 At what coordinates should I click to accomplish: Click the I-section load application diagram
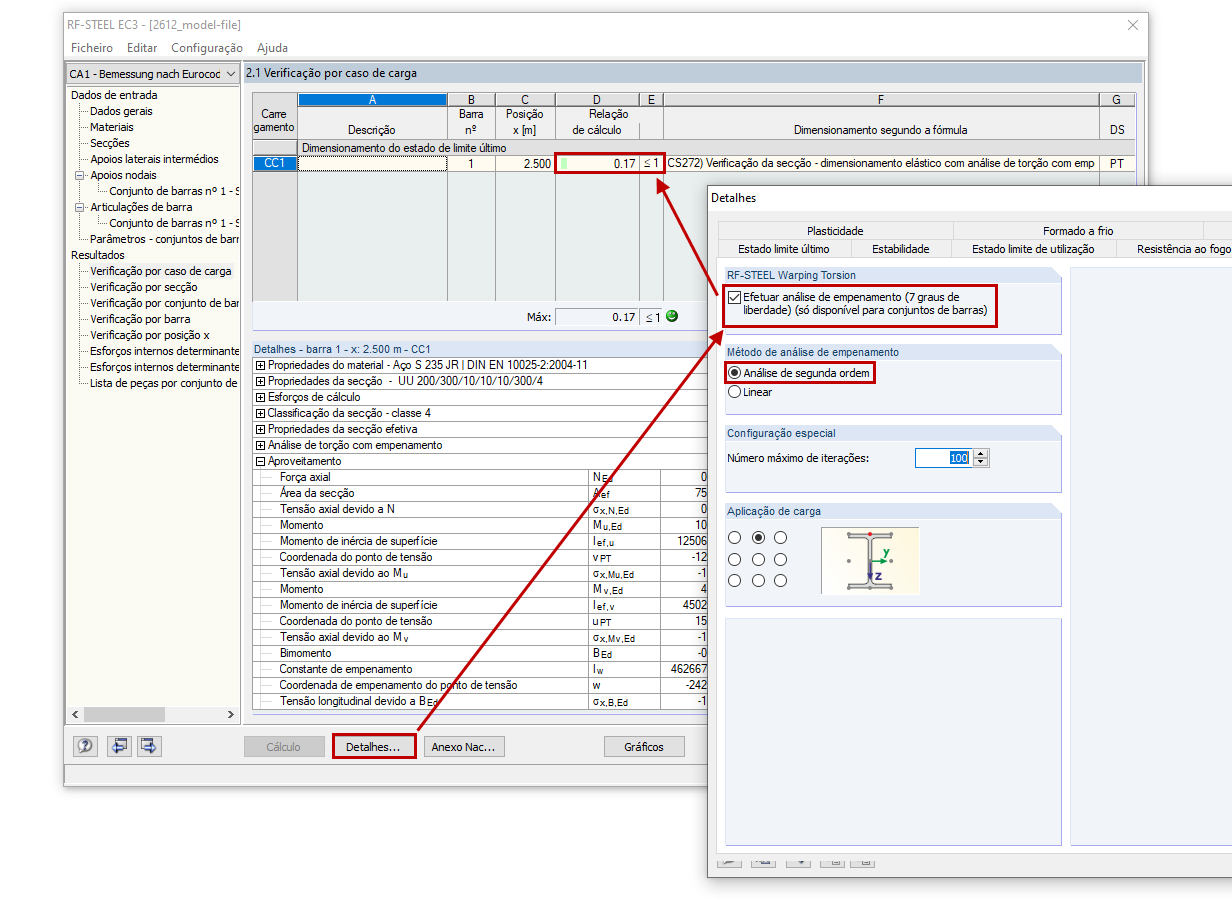click(x=870, y=560)
